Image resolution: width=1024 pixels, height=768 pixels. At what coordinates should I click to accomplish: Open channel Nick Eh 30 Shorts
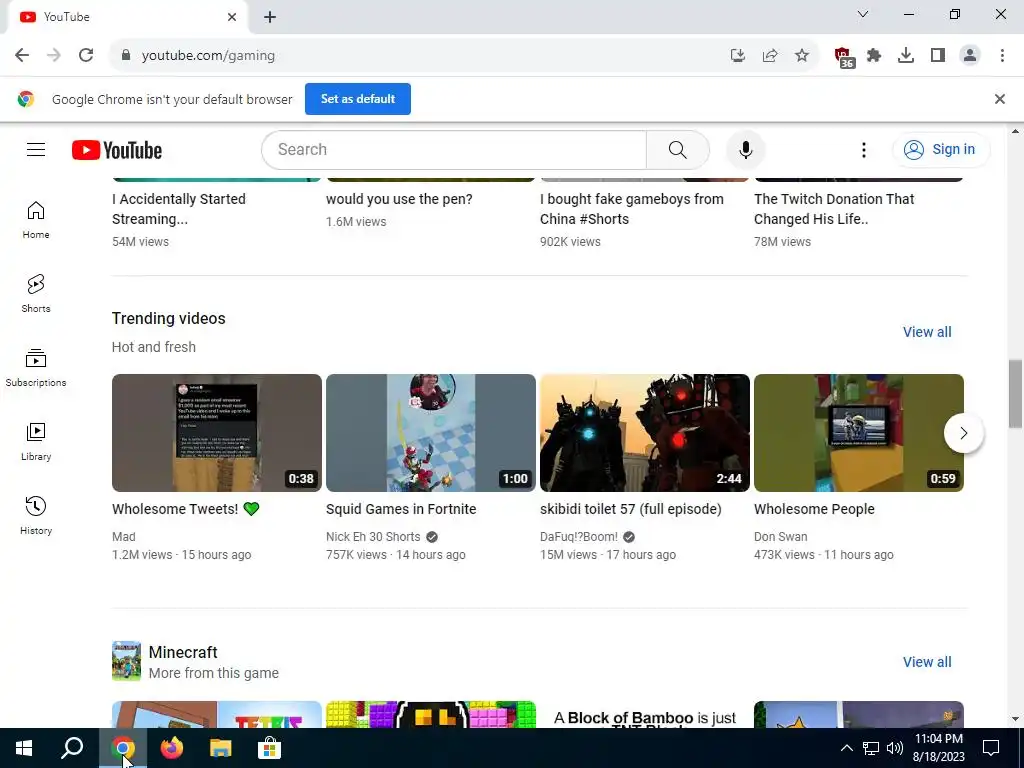pos(373,537)
